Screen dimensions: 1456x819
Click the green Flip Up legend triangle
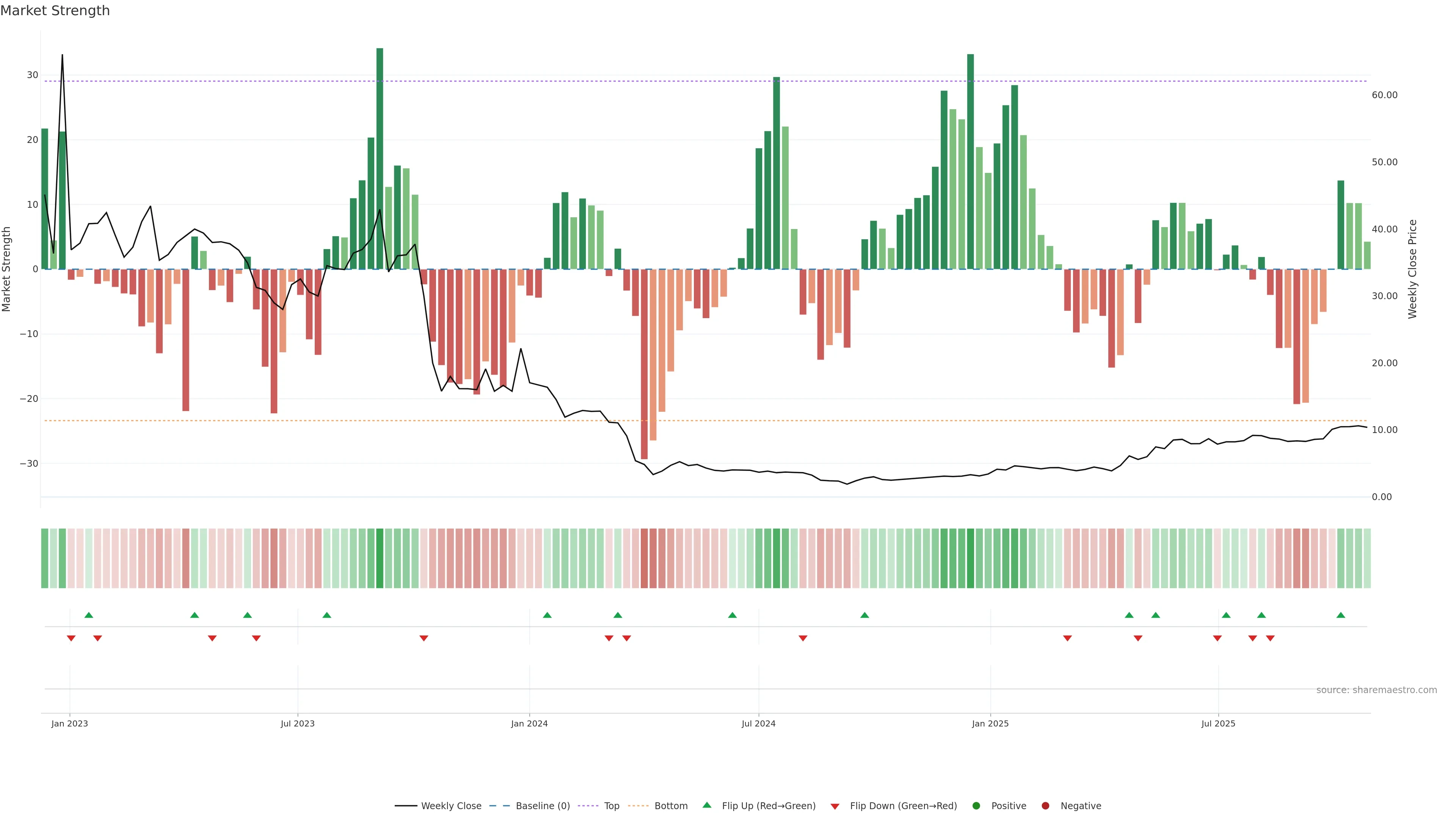(x=706, y=805)
